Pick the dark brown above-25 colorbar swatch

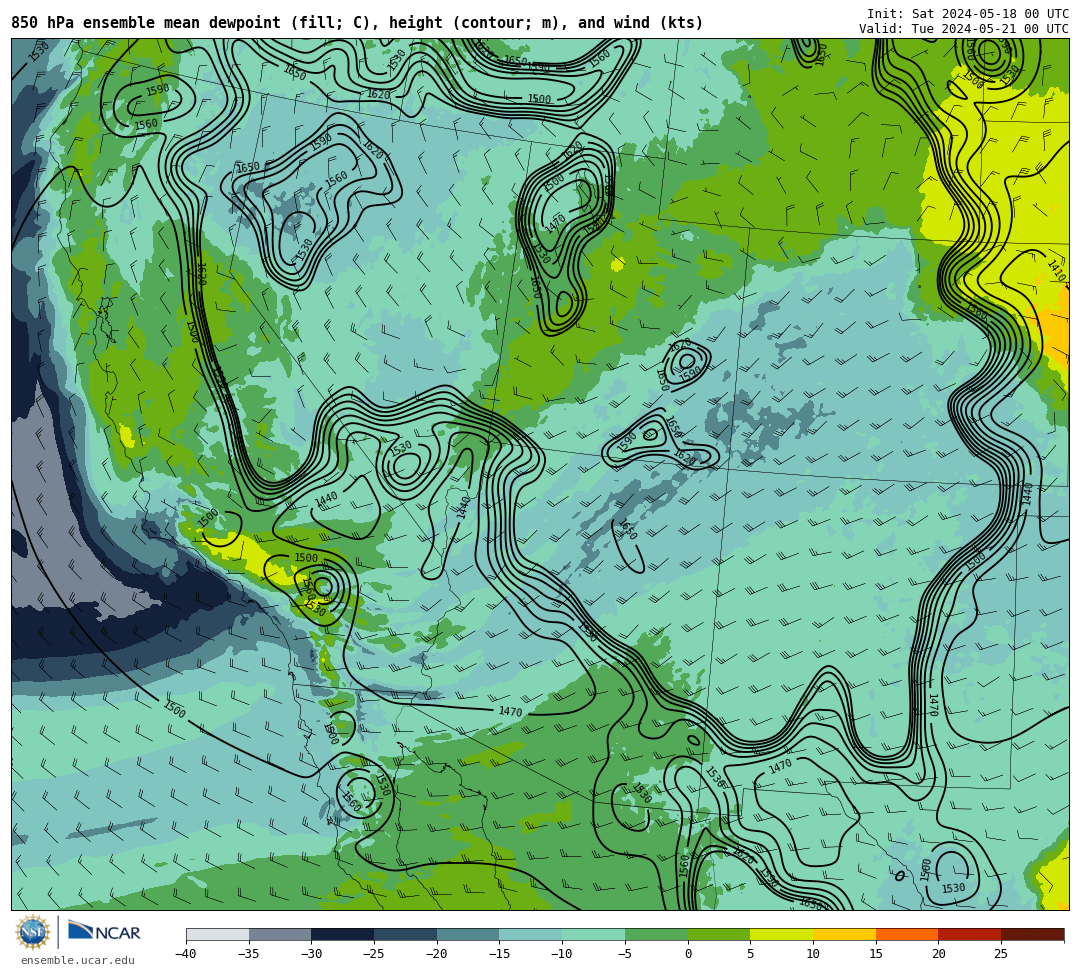tap(1032, 934)
